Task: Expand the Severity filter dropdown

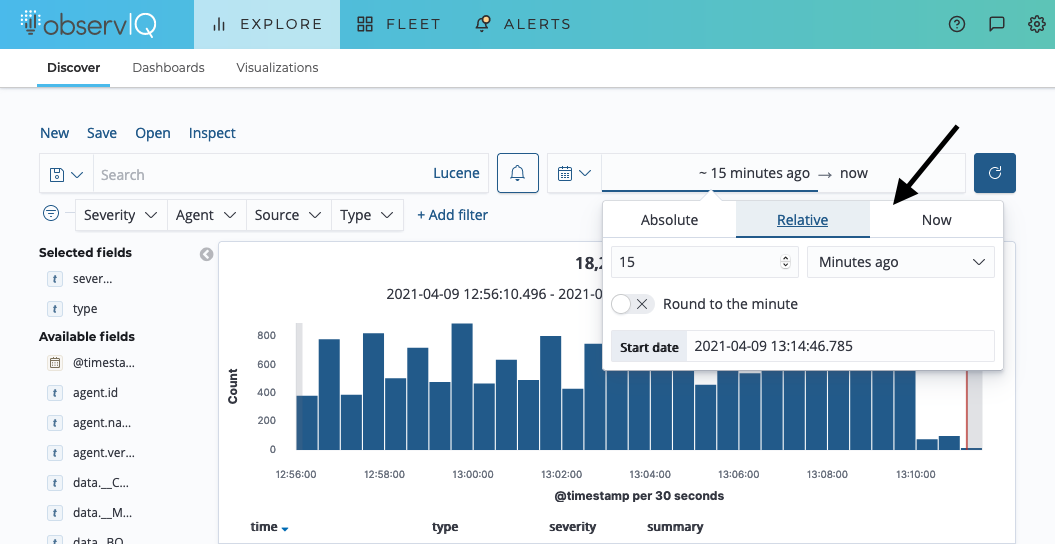Action: [x=121, y=215]
